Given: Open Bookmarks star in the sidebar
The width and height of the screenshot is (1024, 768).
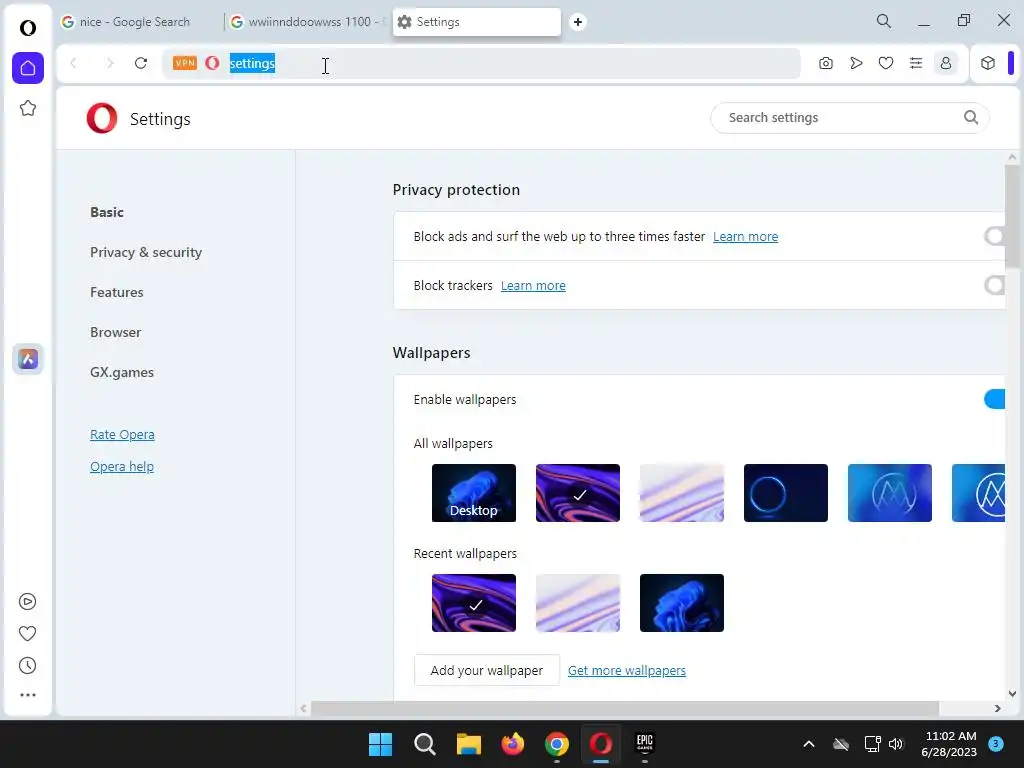Looking at the screenshot, I should [27, 108].
